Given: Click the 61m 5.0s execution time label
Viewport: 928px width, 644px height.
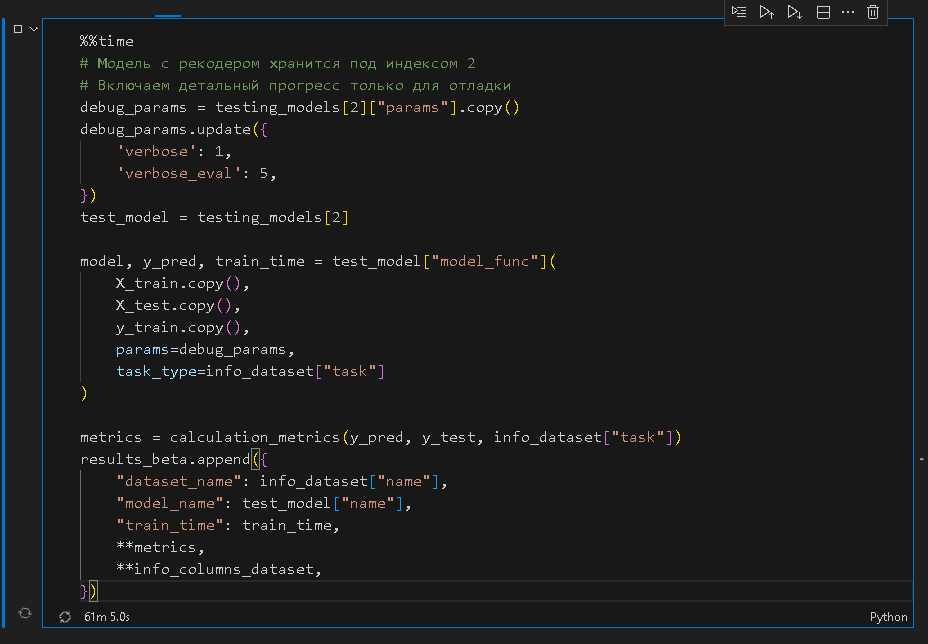Looking at the screenshot, I should [107, 618].
